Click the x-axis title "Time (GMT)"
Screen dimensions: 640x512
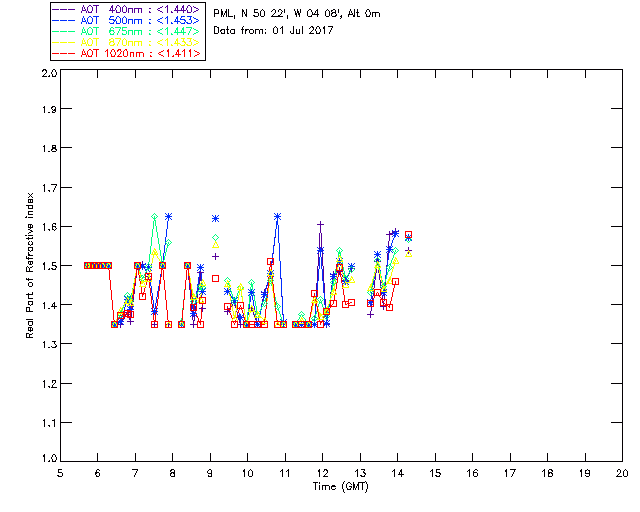(x=340, y=487)
